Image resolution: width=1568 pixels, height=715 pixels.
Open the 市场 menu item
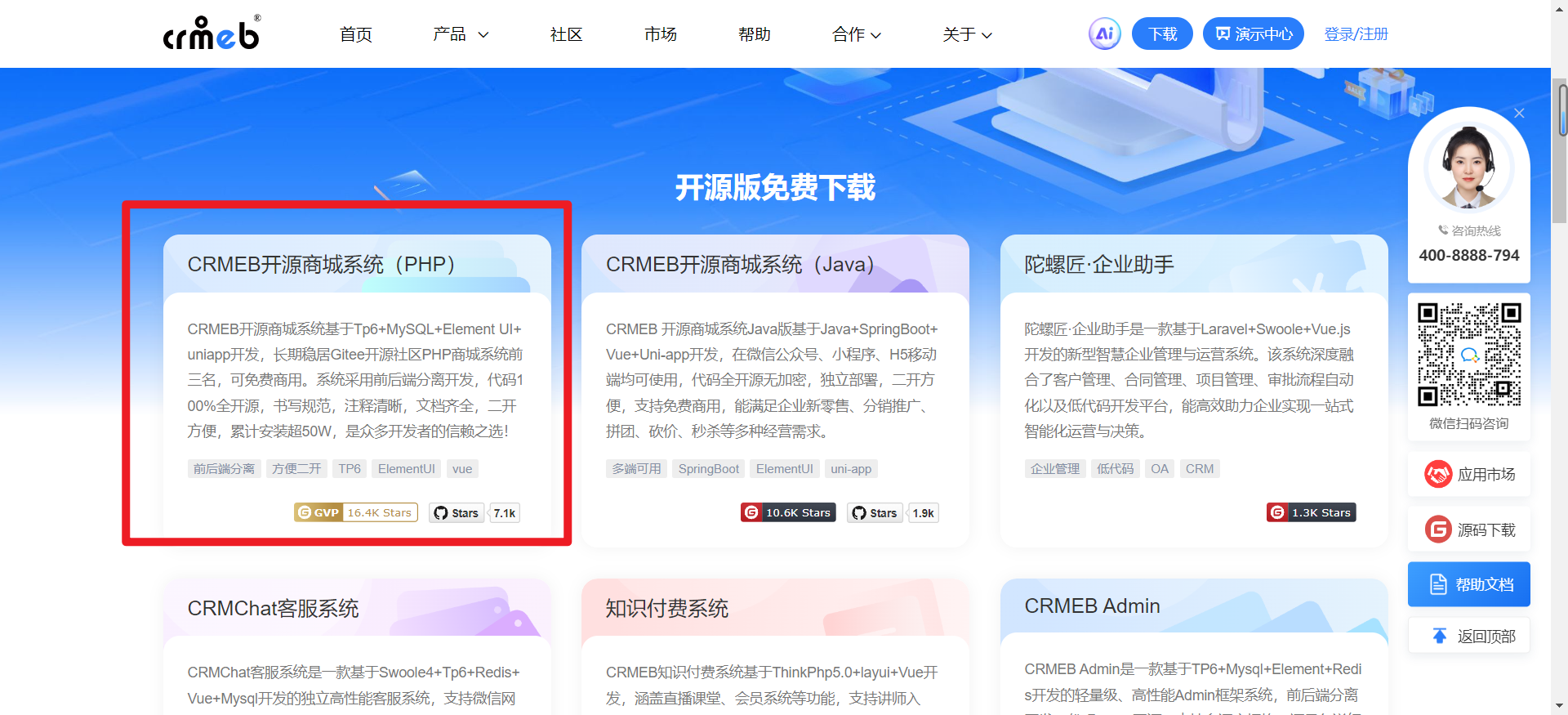pos(660,34)
